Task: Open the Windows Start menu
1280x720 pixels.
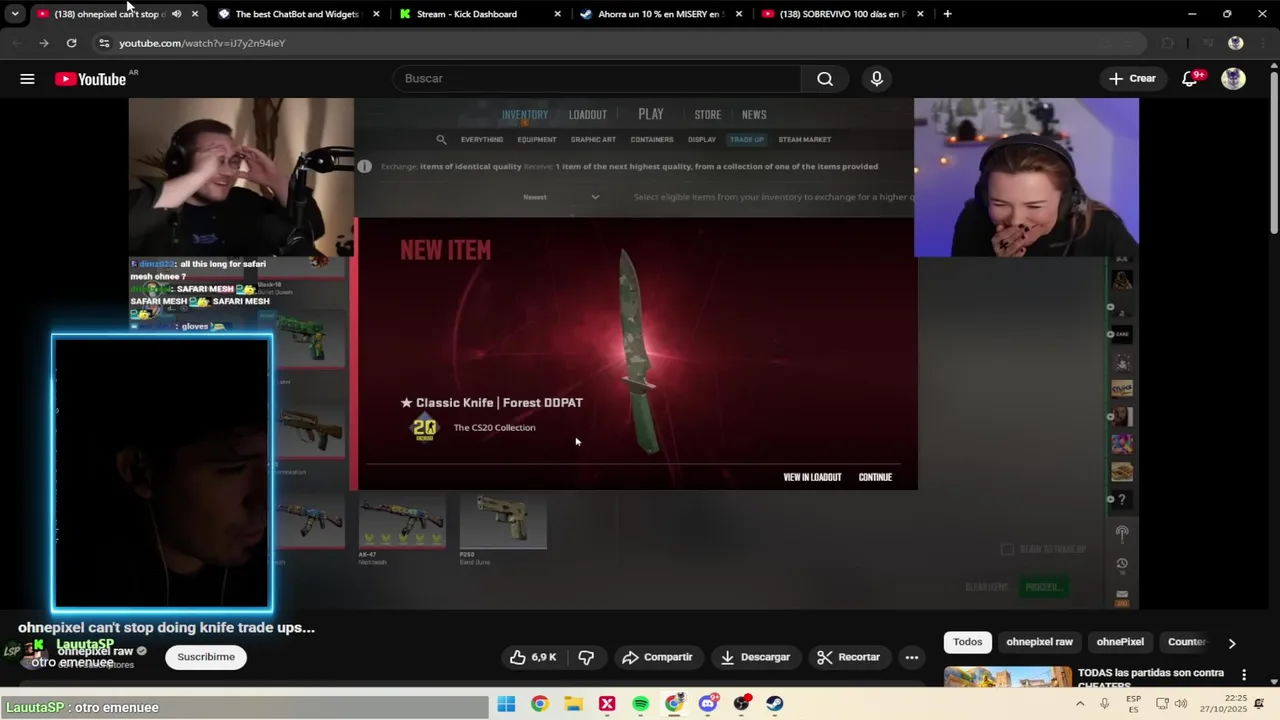Action: coord(506,704)
